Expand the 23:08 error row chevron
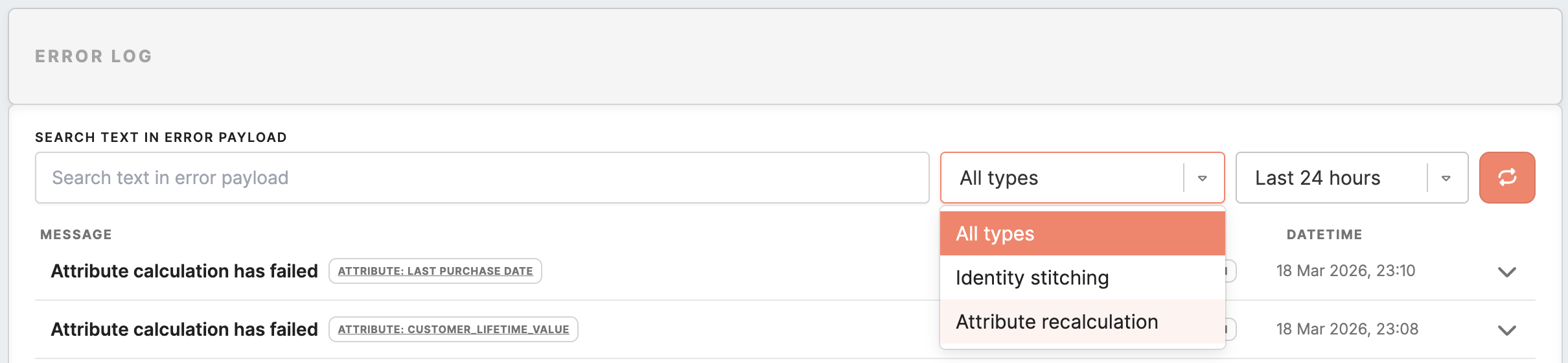Image resolution: width=1568 pixels, height=363 pixels. click(x=1506, y=330)
